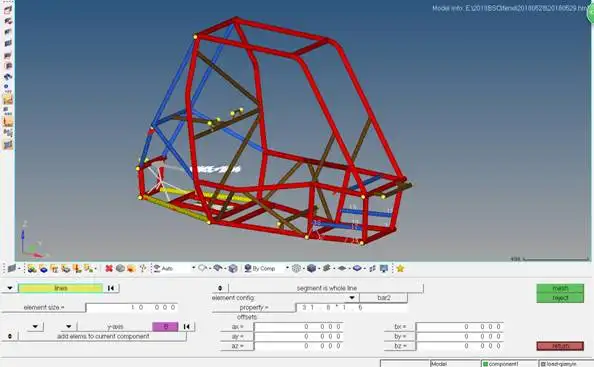Click the green component1 color swatch in status bar

click(x=485, y=364)
